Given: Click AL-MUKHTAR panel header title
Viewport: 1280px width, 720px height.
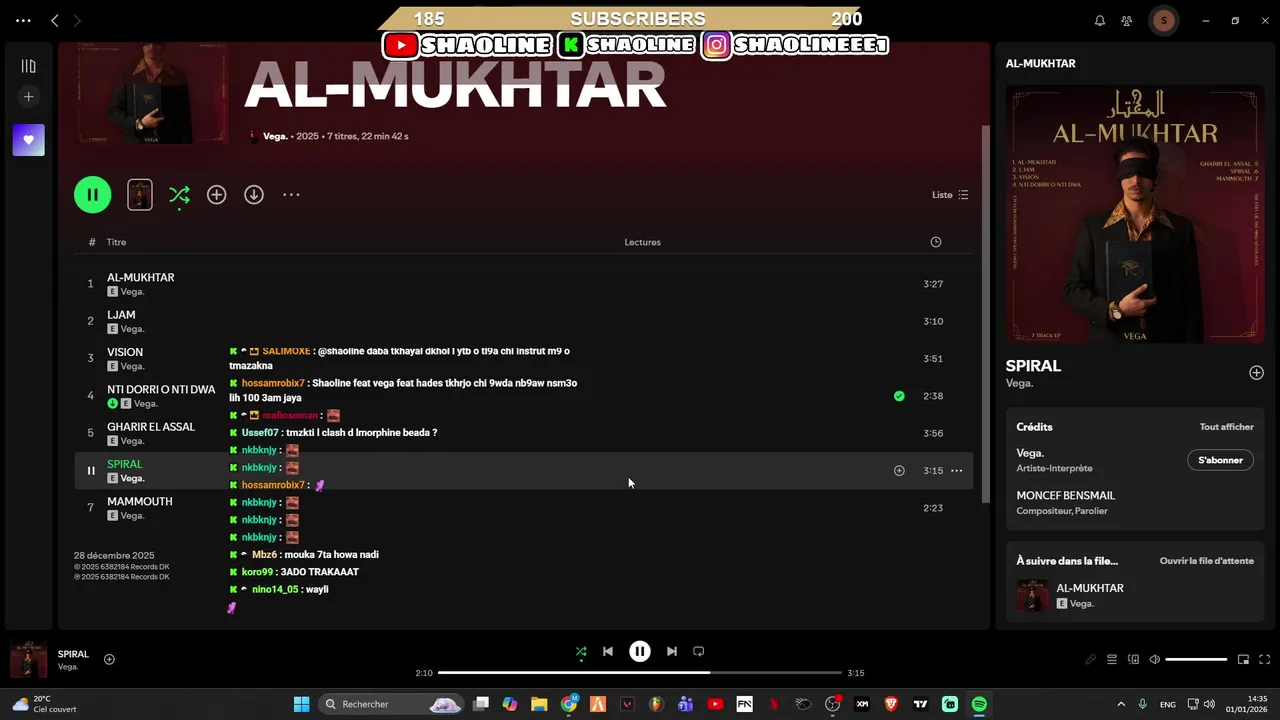Looking at the screenshot, I should [x=1041, y=63].
